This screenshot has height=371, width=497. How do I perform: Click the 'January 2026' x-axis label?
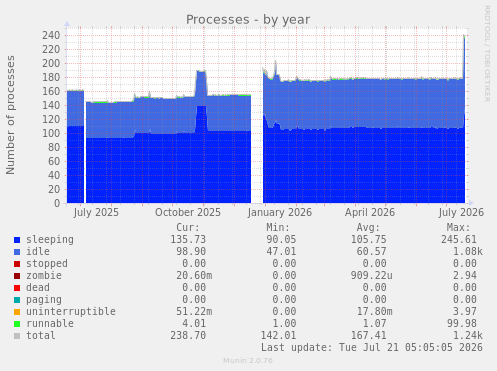click(x=280, y=213)
